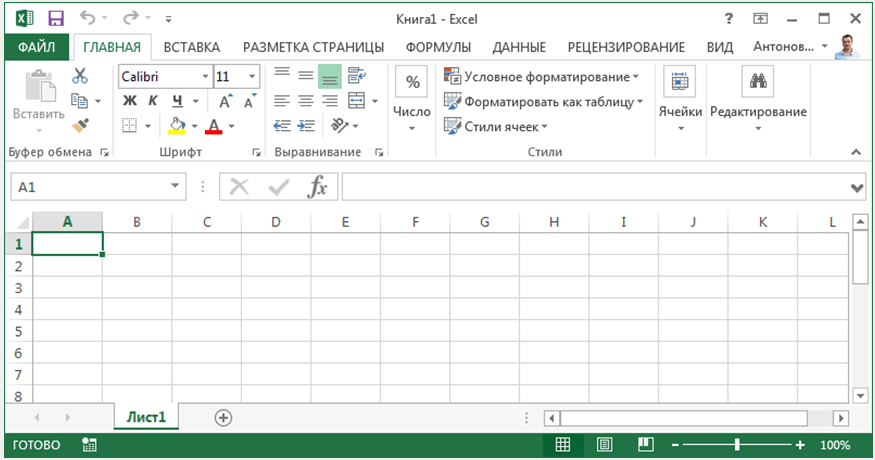Select the Format Painter brush icon
The image size is (875, 460).
pos(80,125)
